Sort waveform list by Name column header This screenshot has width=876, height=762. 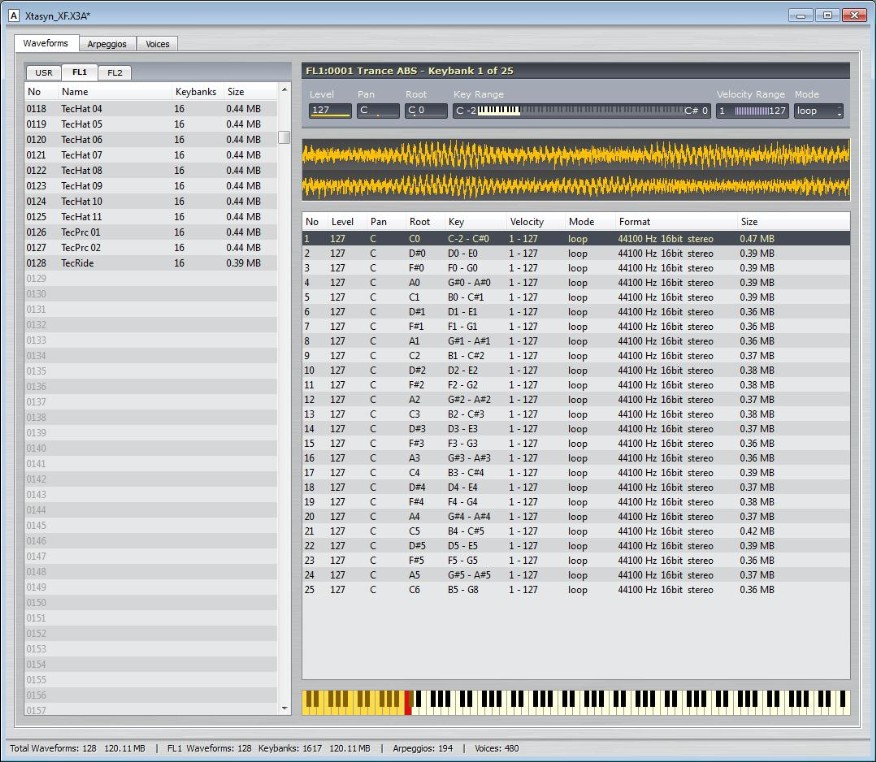115,92
